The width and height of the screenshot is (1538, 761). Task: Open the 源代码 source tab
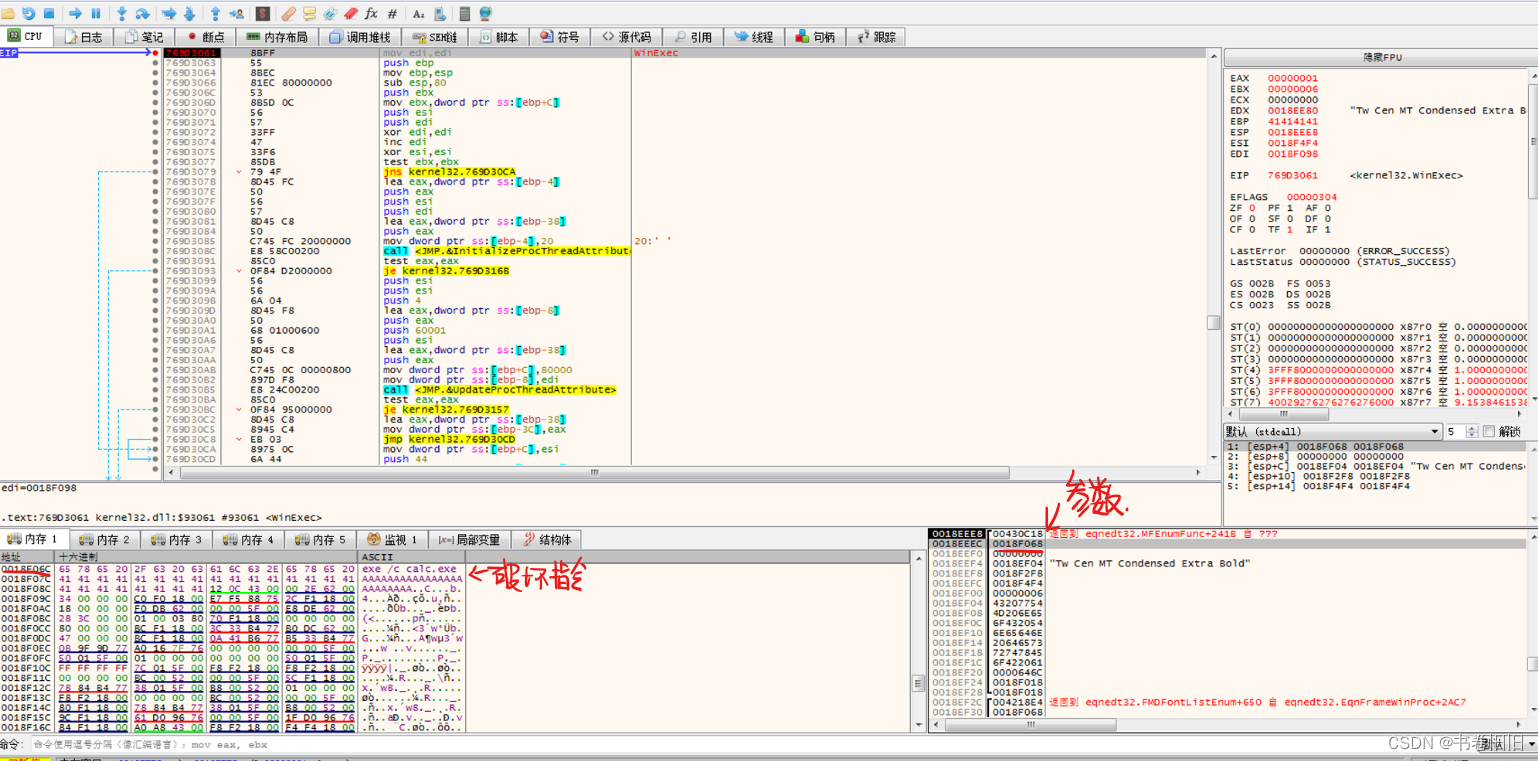pos(626,37)
